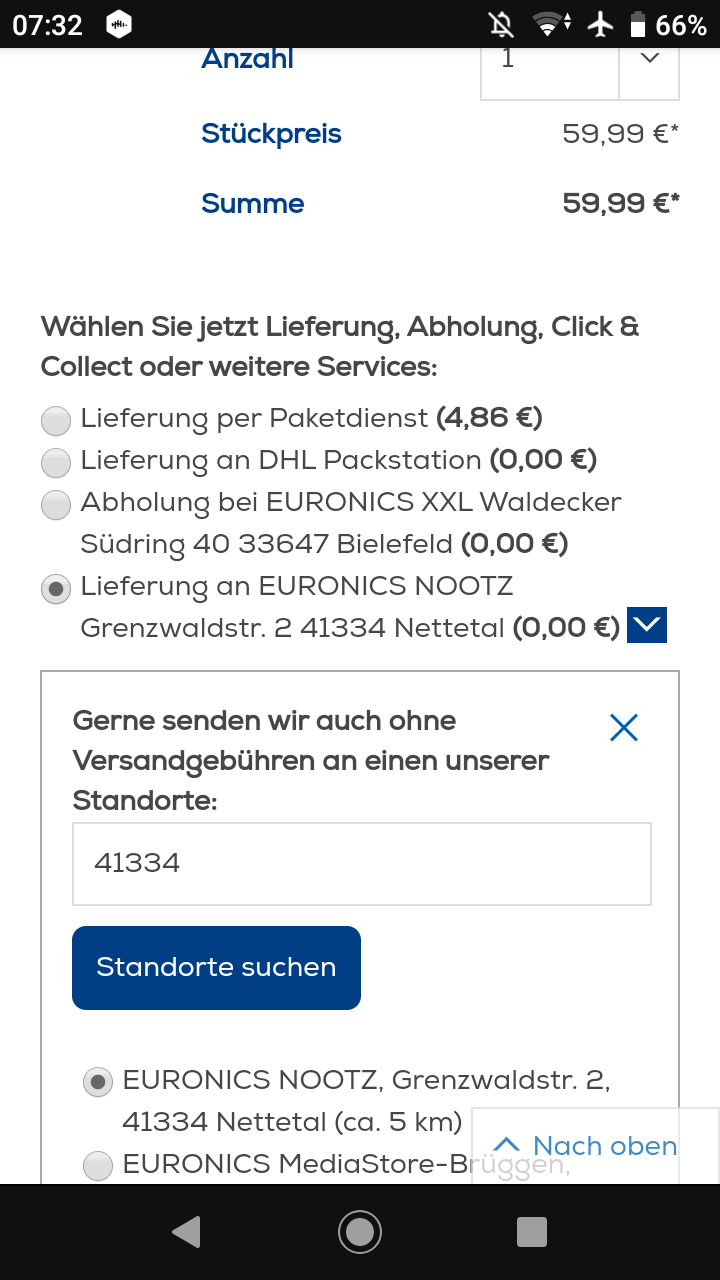Tap the app notification icon beside the clock
This screenshot has height=1280, width=720.
click(x=119, y=24)
